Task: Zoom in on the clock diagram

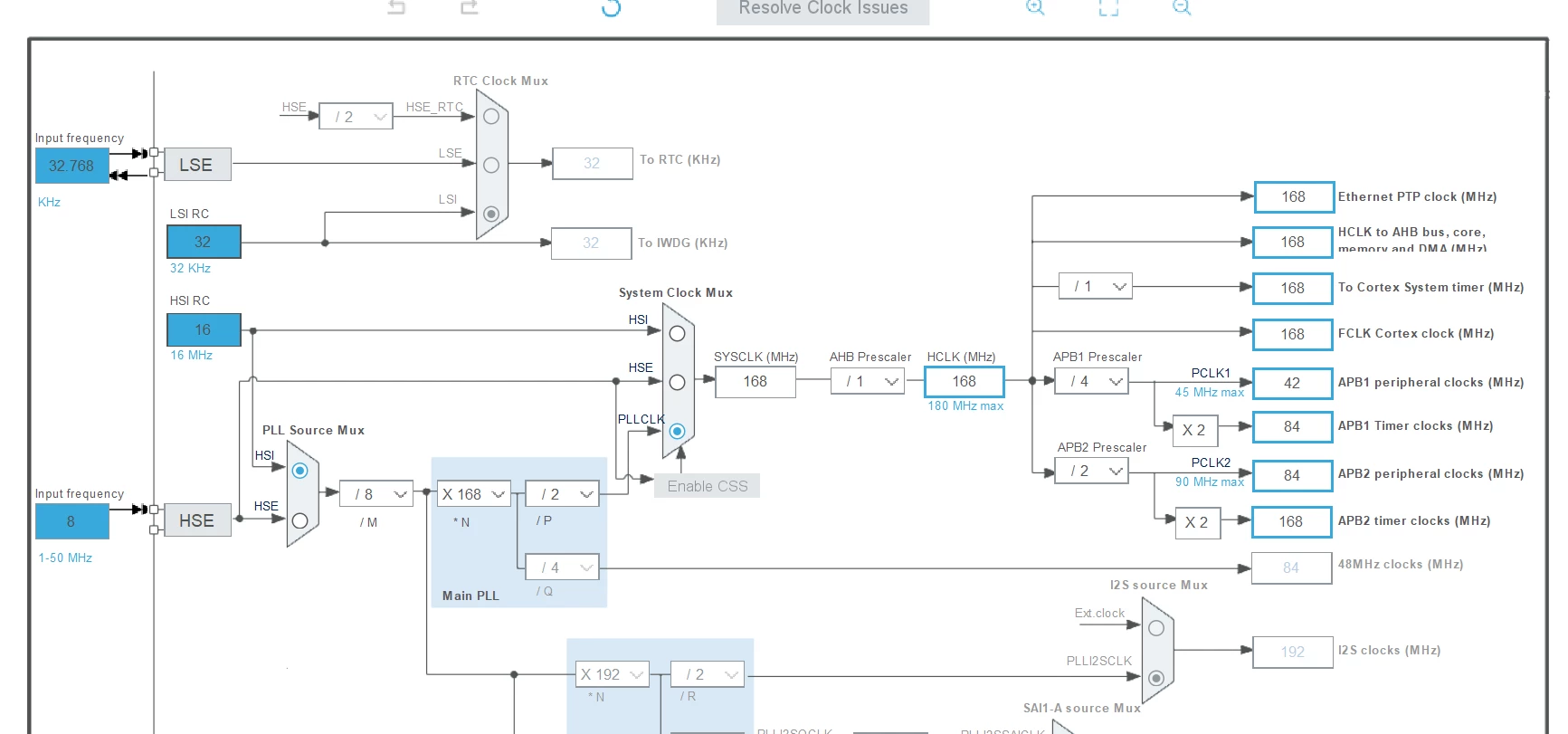Action: point(1035,7)
